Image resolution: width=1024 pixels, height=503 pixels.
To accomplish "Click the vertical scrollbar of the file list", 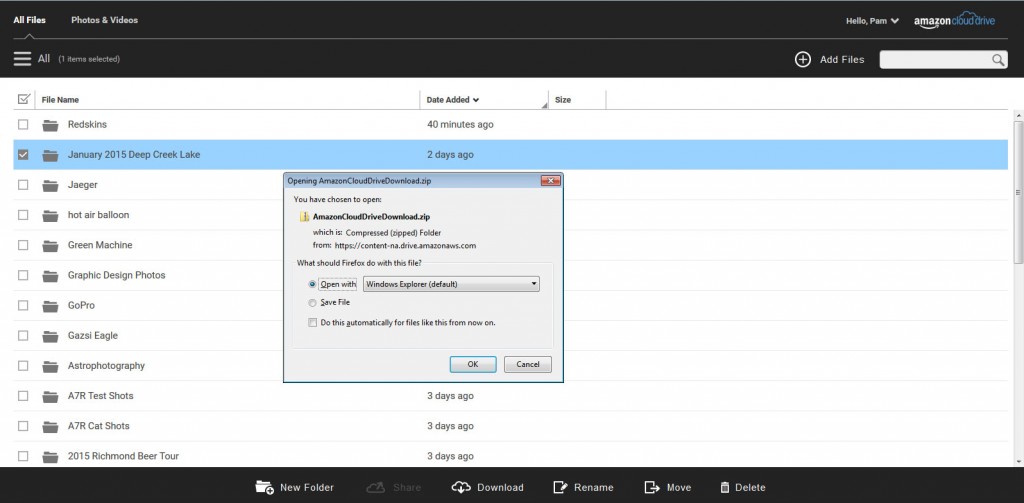I will pos(1018,192).
